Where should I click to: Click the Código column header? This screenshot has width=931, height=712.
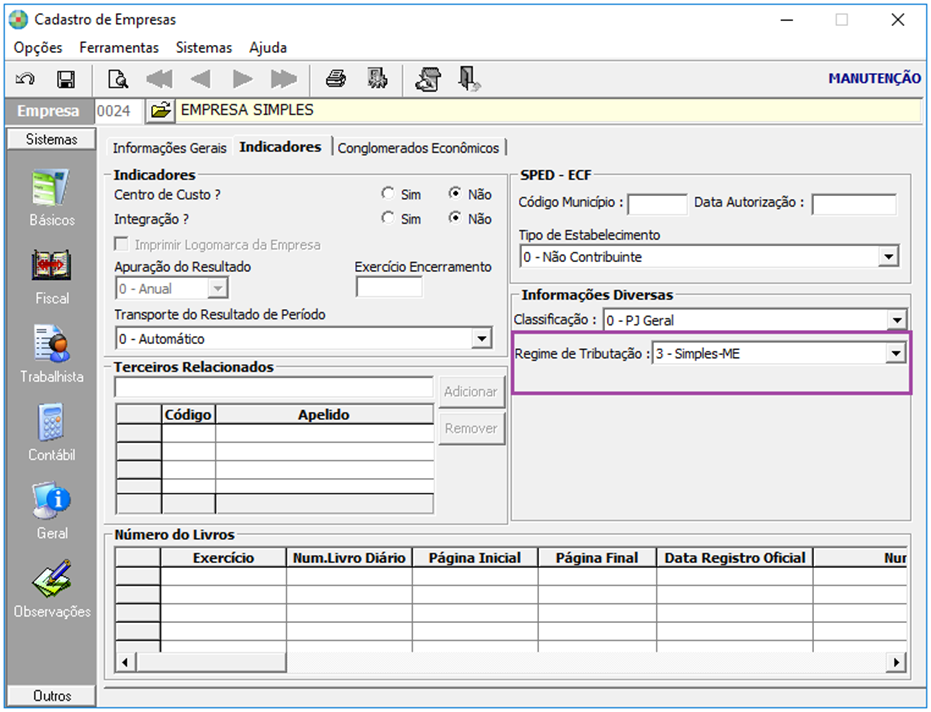[x=188, y=414]
